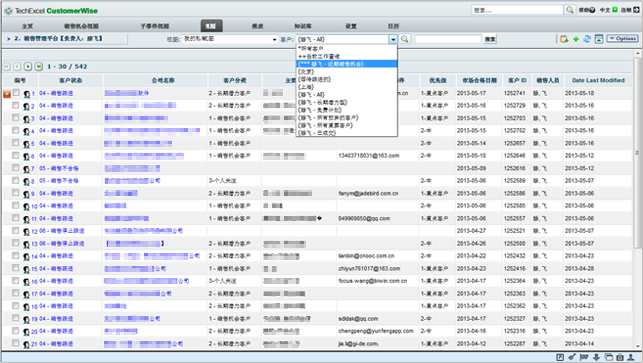
Task: Open the view dropdown beside 视图 label
Action: [230, 39]
